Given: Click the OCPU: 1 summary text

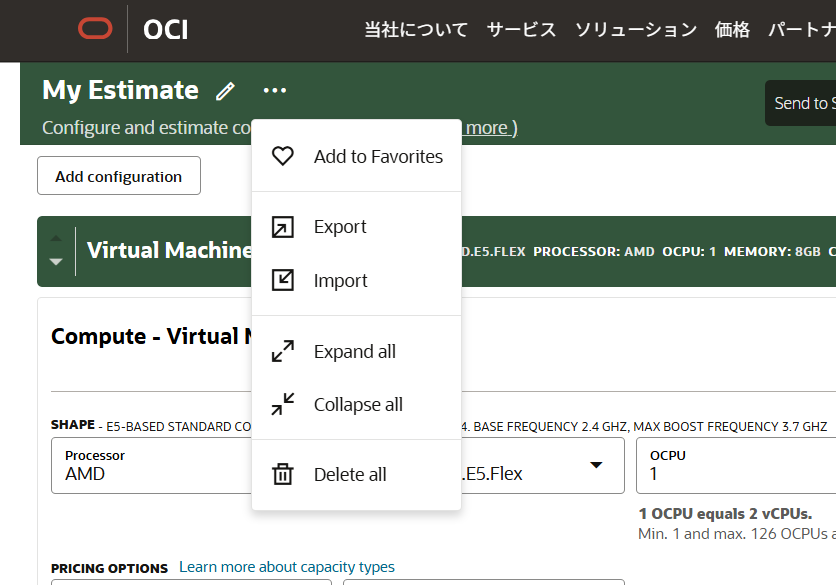Looking at the screenshot, I should pos(689,252).
